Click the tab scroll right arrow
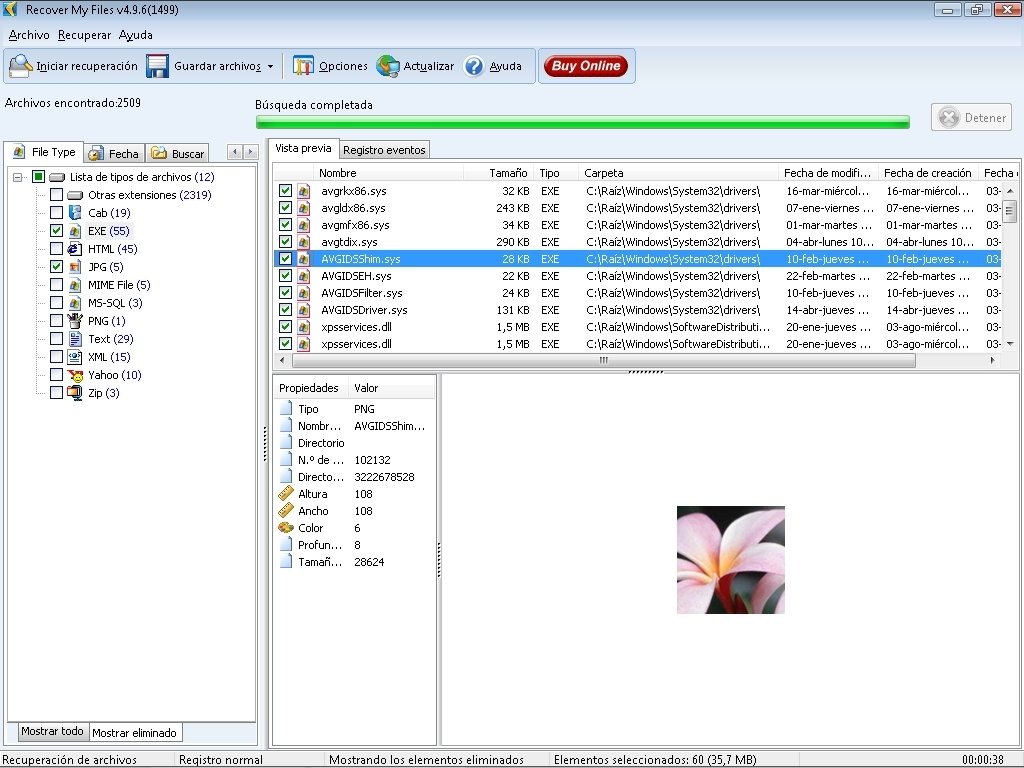 pyautogui.click(x=250, y=152)
